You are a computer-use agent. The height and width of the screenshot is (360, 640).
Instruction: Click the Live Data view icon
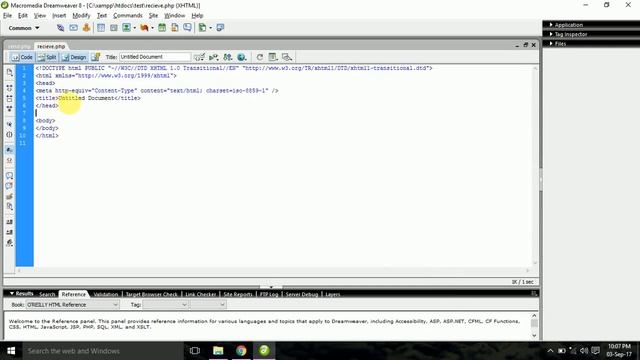coord(96,57)
